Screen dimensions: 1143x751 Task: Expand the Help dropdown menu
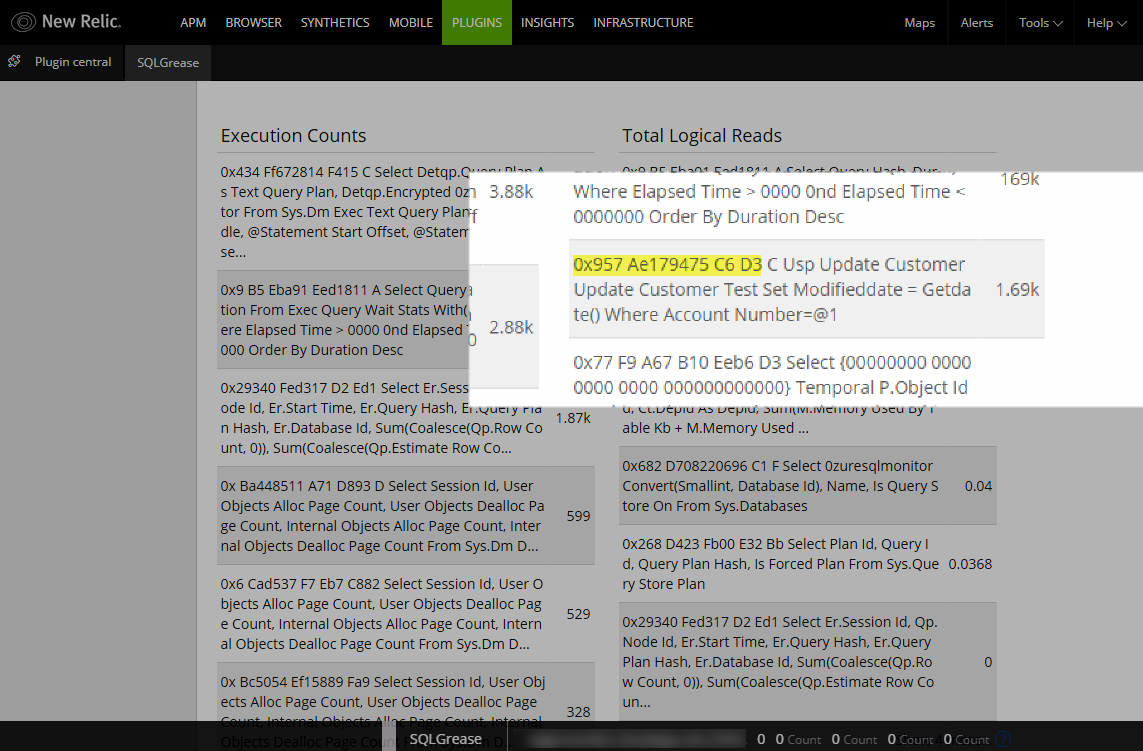[x=1106, y=23]
